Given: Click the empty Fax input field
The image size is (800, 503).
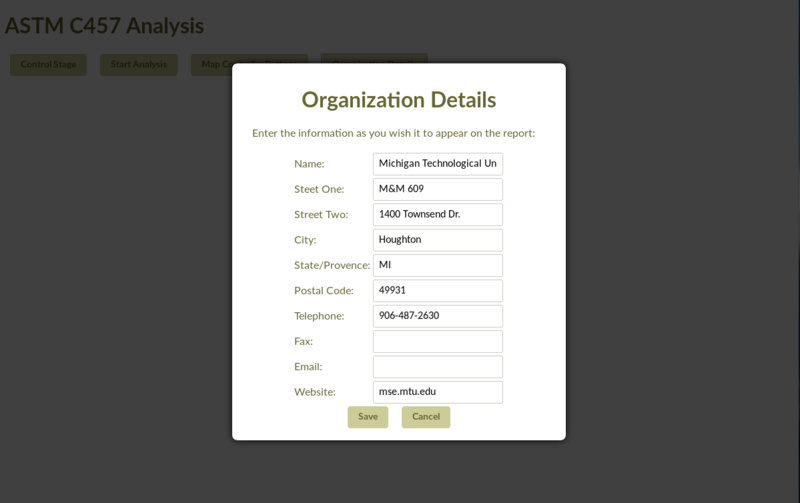Looking at the screenshot, I should point(438,341).
